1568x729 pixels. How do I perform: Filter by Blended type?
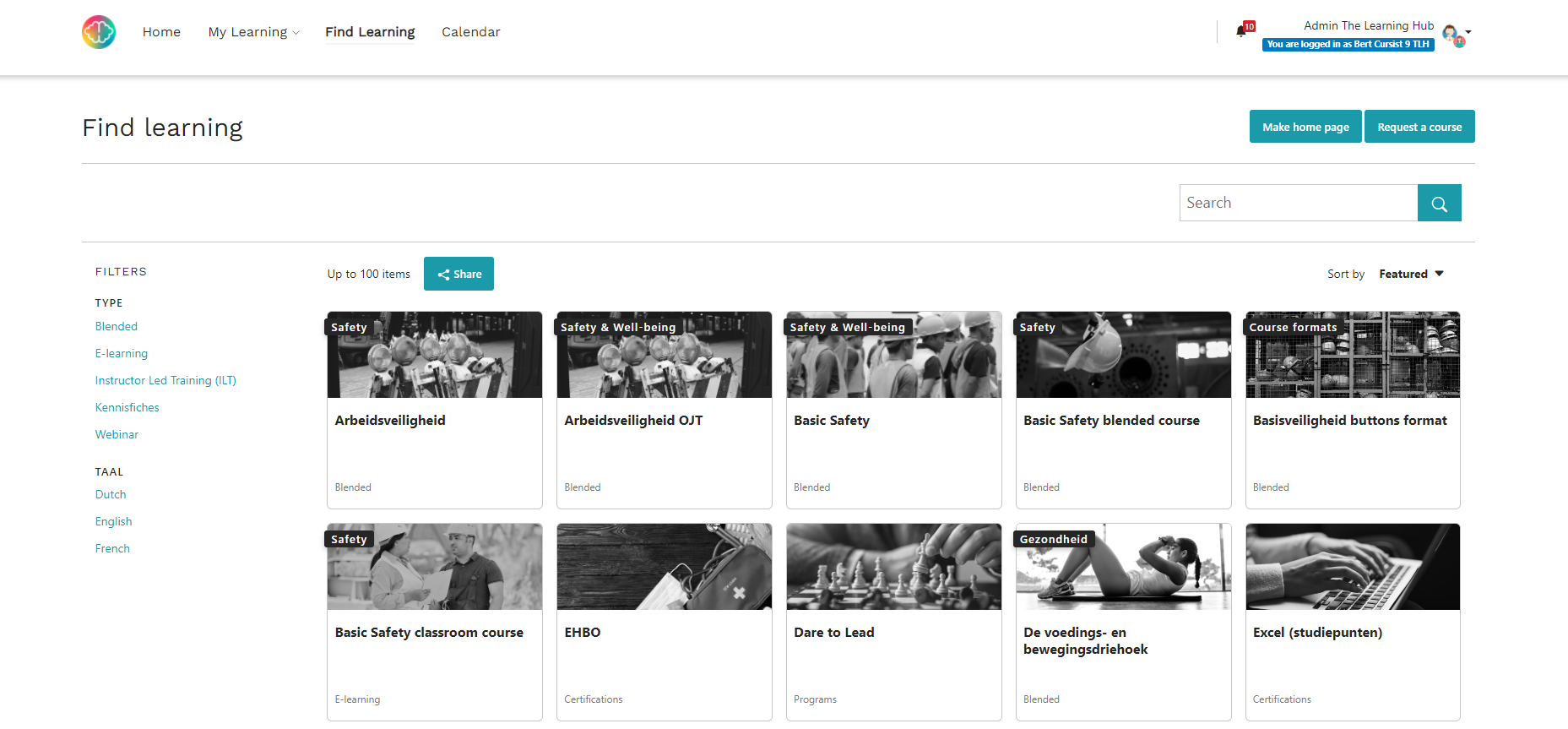pyautogui.click(x=117, y=326)
